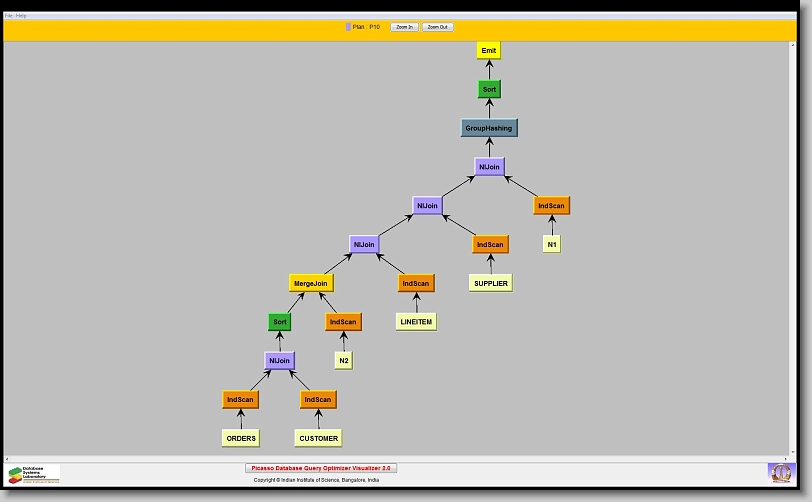Open the Help menu

point(21,16)
